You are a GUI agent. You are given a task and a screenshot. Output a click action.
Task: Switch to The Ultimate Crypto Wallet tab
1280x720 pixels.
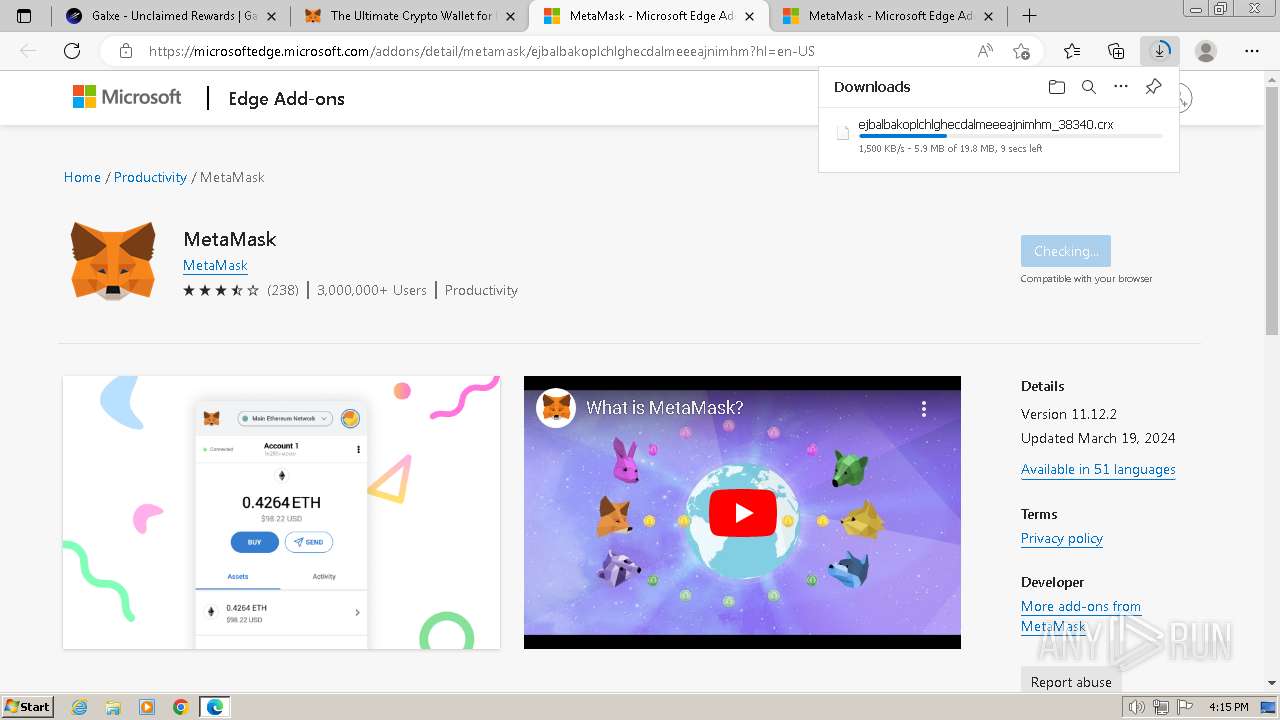pos(410,16)
